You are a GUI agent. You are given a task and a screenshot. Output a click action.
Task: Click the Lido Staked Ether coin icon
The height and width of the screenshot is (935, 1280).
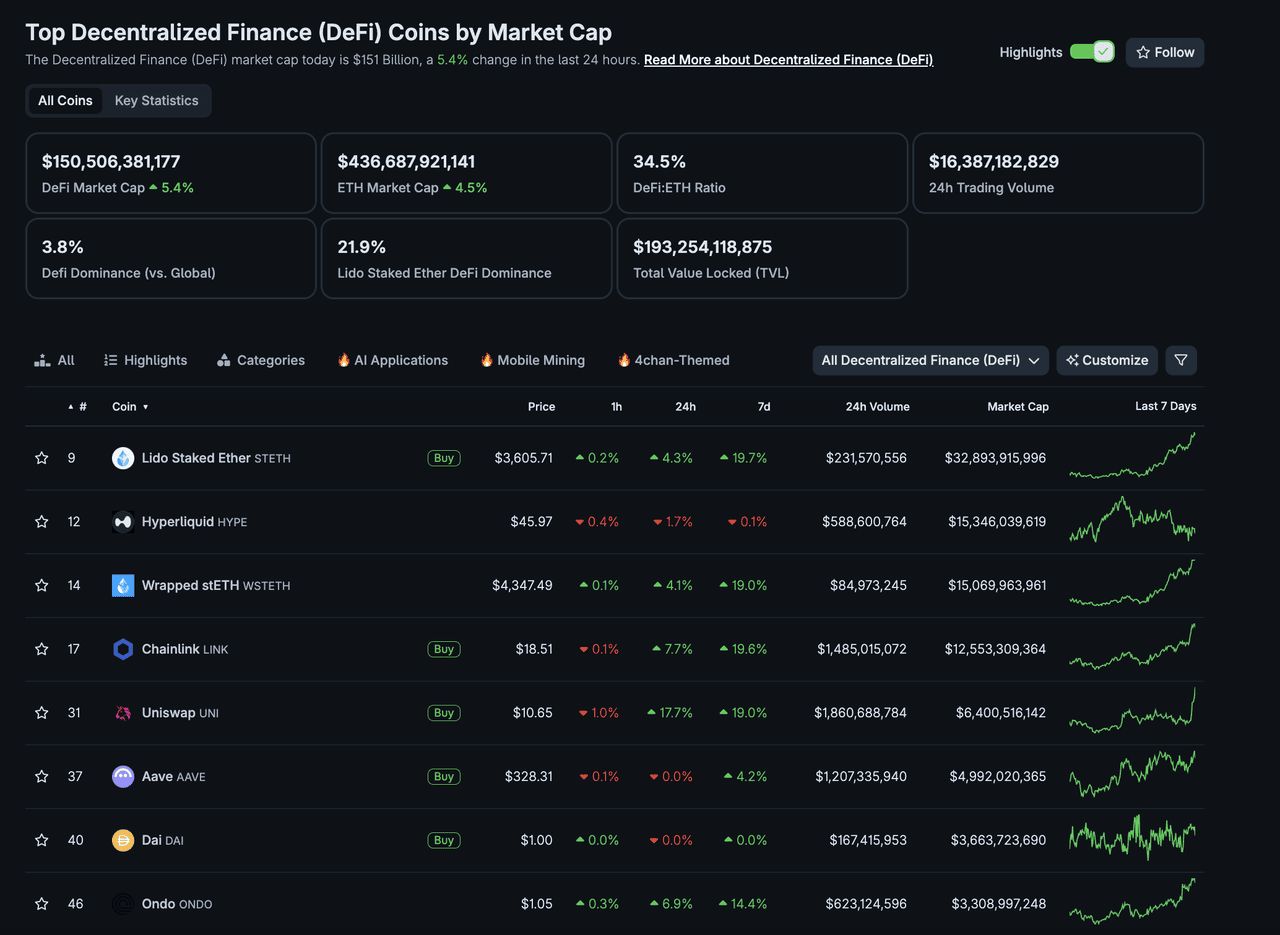(123, 458)
